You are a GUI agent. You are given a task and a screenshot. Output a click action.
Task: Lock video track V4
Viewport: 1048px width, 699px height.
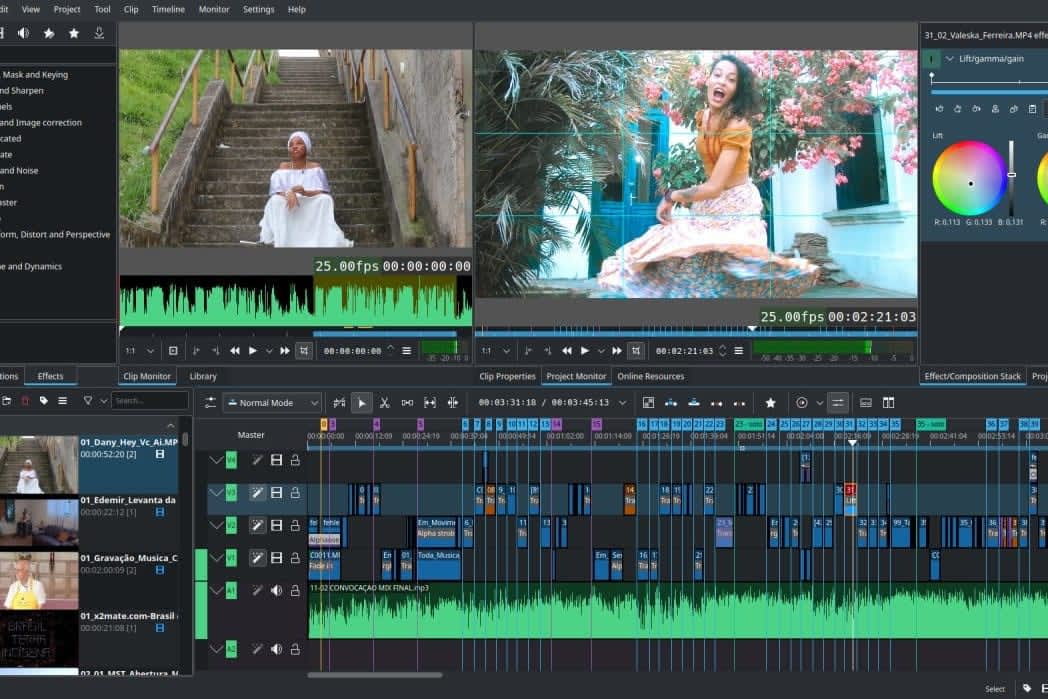[295, 460]
